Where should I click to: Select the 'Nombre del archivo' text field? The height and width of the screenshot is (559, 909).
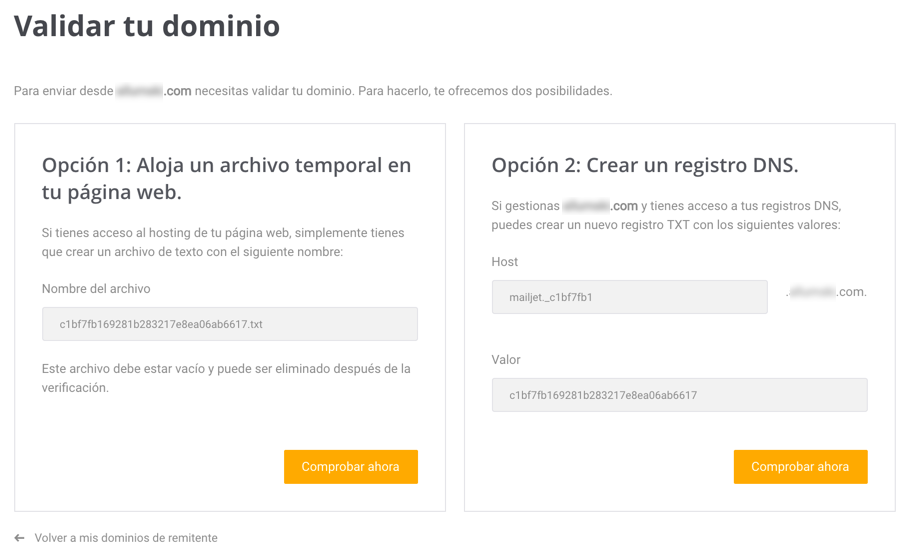pyautogui.click(x=230, y=324)
